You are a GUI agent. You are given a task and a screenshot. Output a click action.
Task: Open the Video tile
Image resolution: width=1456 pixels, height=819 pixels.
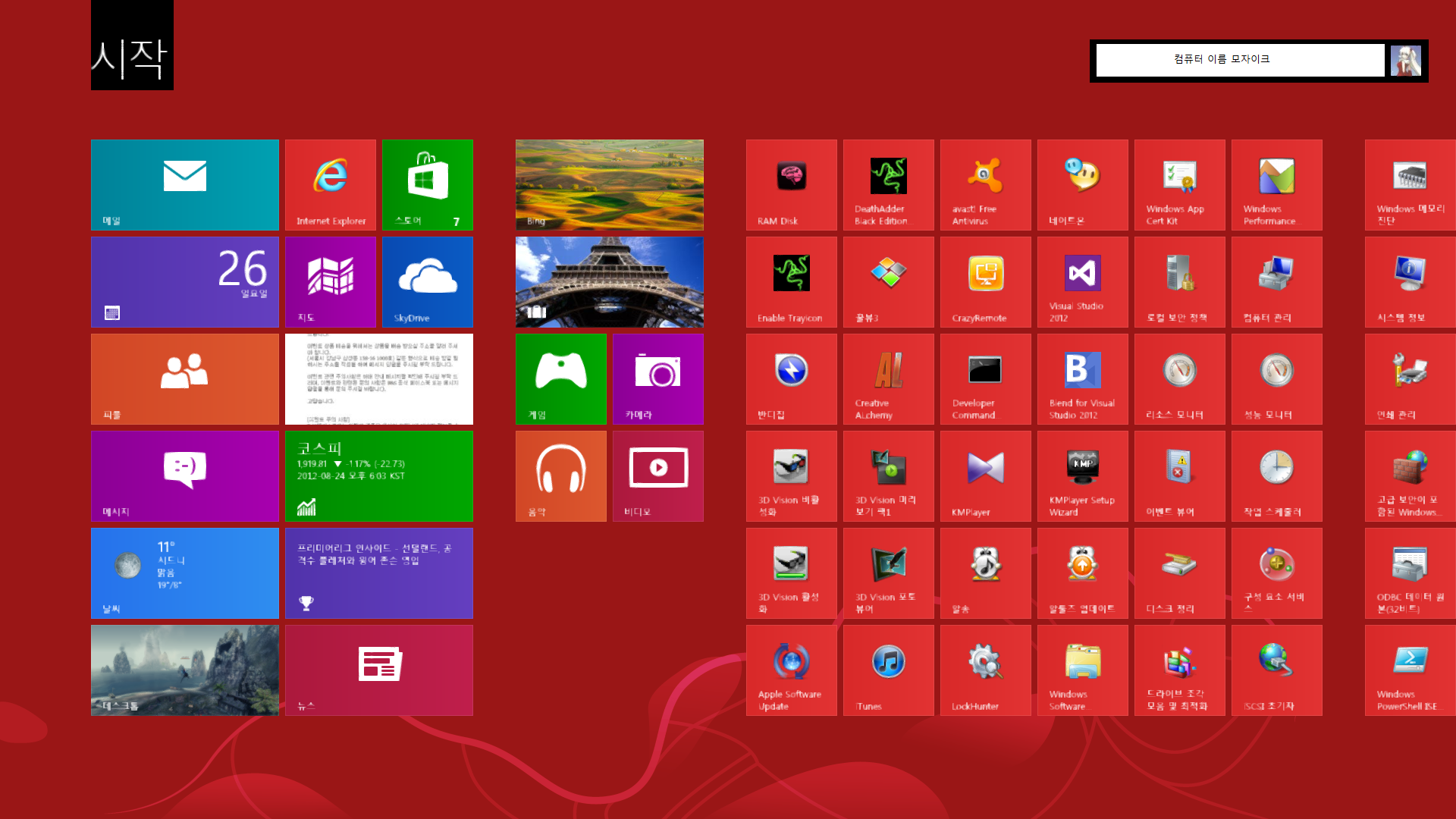click(x=658, y=476)
